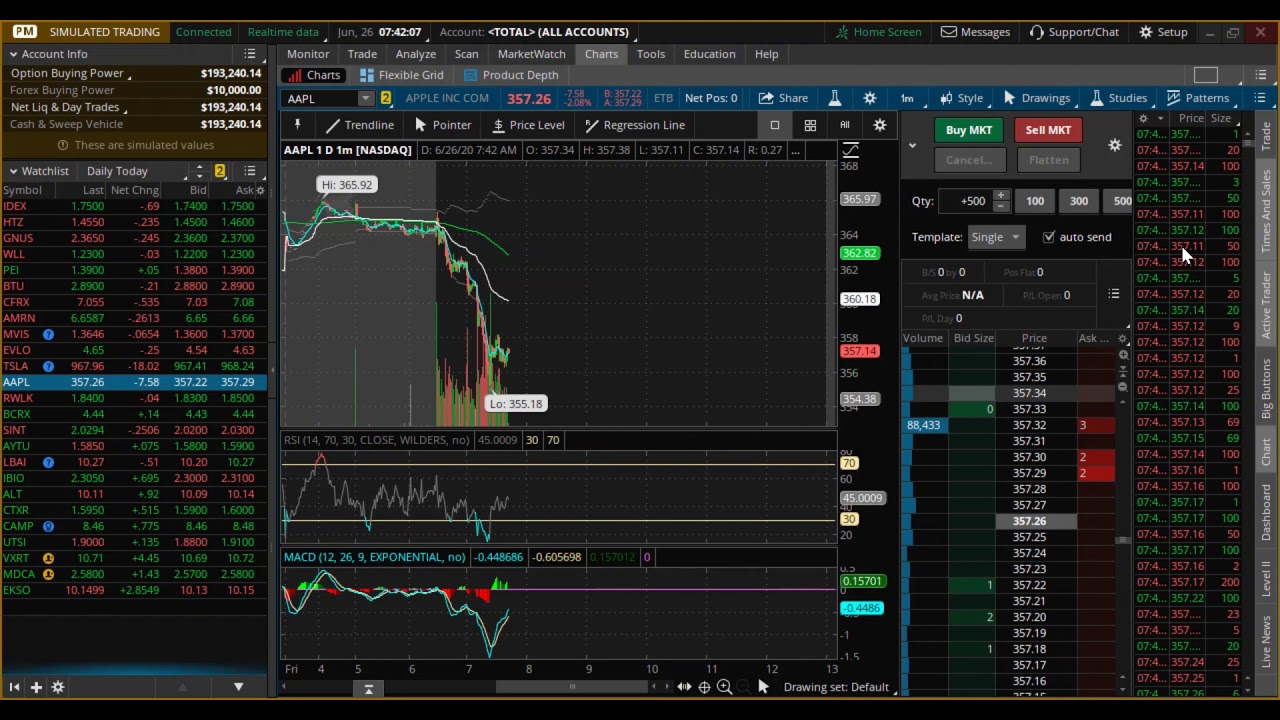
Task: Collapse the Watchlist section
Action: pos(14,171)
